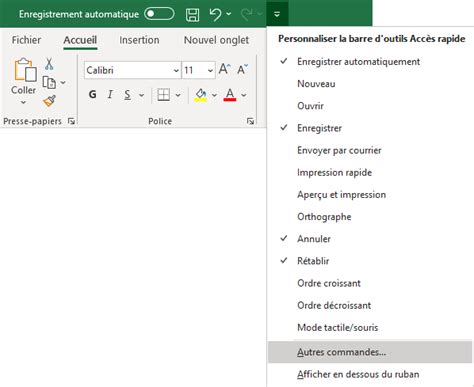
Task: Expand the Coller dropdown arrow
Action: (x=23, y=102)
